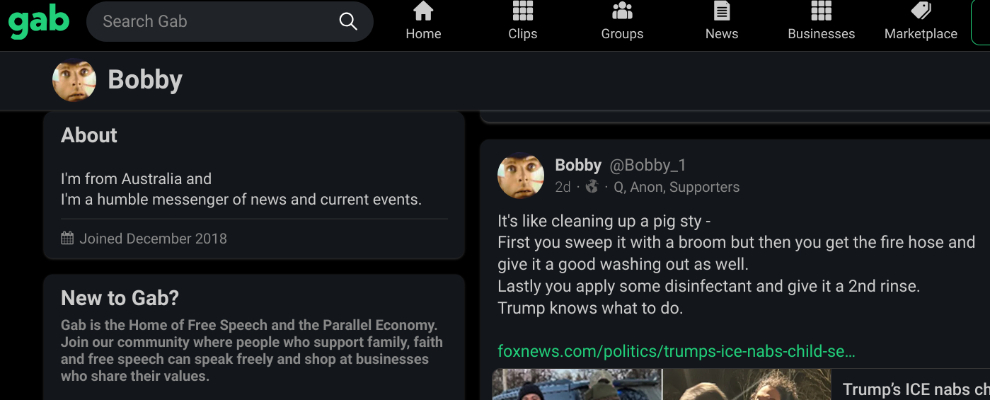Select the Businesses grid icon
The width and height of the screenshot is (990, 400).
pyautogui.click(x=821, y=11)
